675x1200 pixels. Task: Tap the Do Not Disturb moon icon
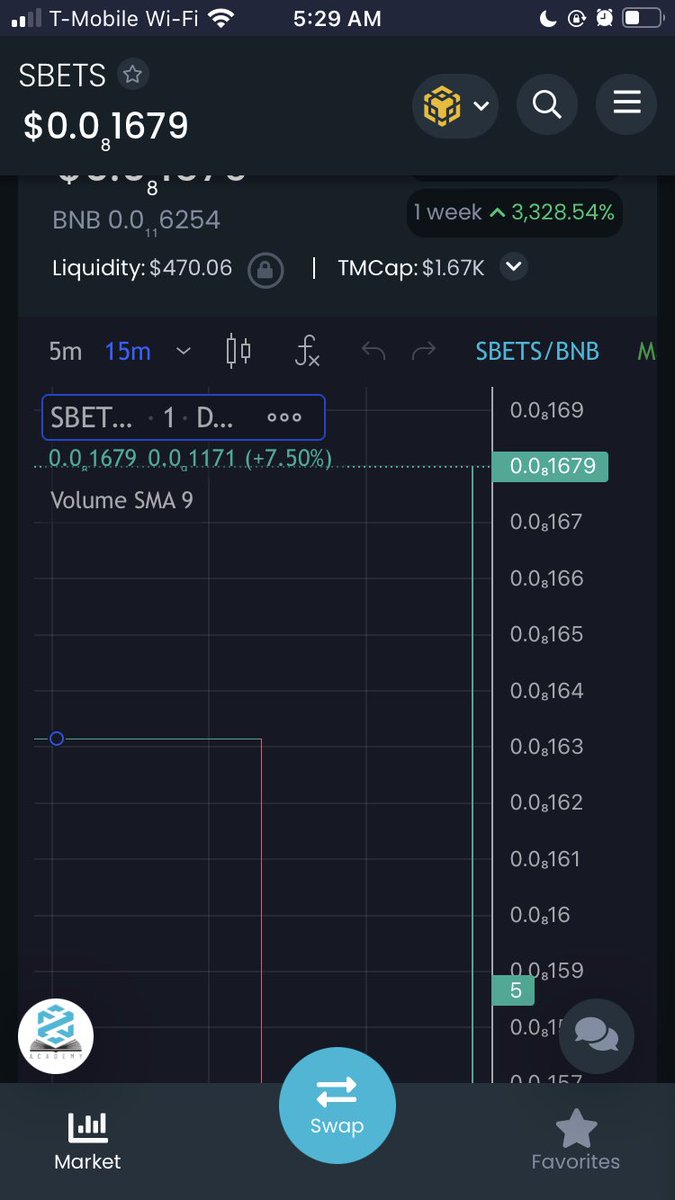pyautogui.click(x=548, y=18)
